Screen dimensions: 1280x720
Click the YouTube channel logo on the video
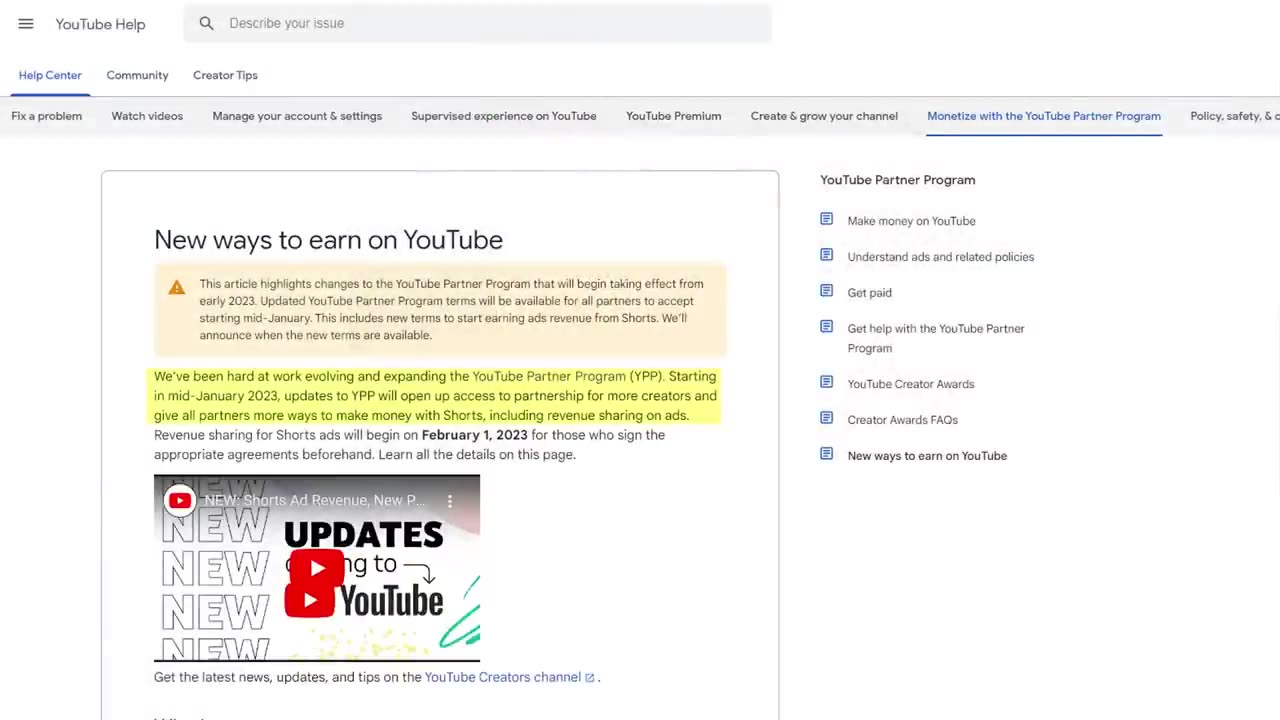pyautogui.click(x=180, y=501)
